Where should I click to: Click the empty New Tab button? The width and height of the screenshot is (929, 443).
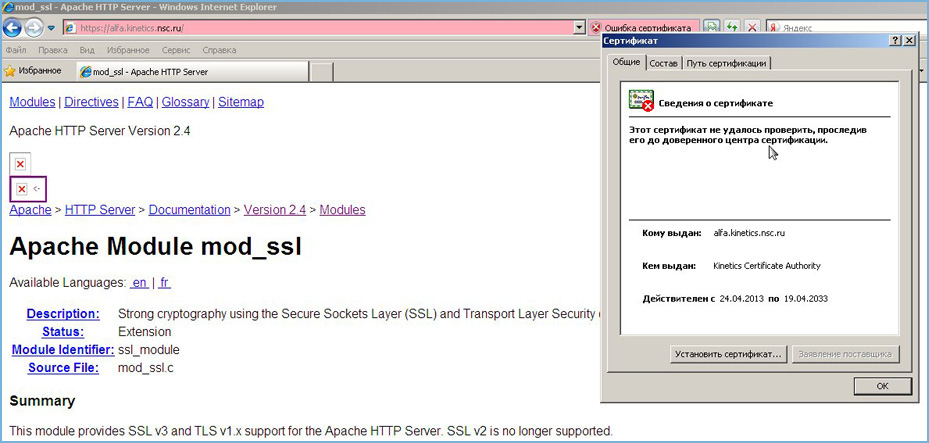[322, 72]
